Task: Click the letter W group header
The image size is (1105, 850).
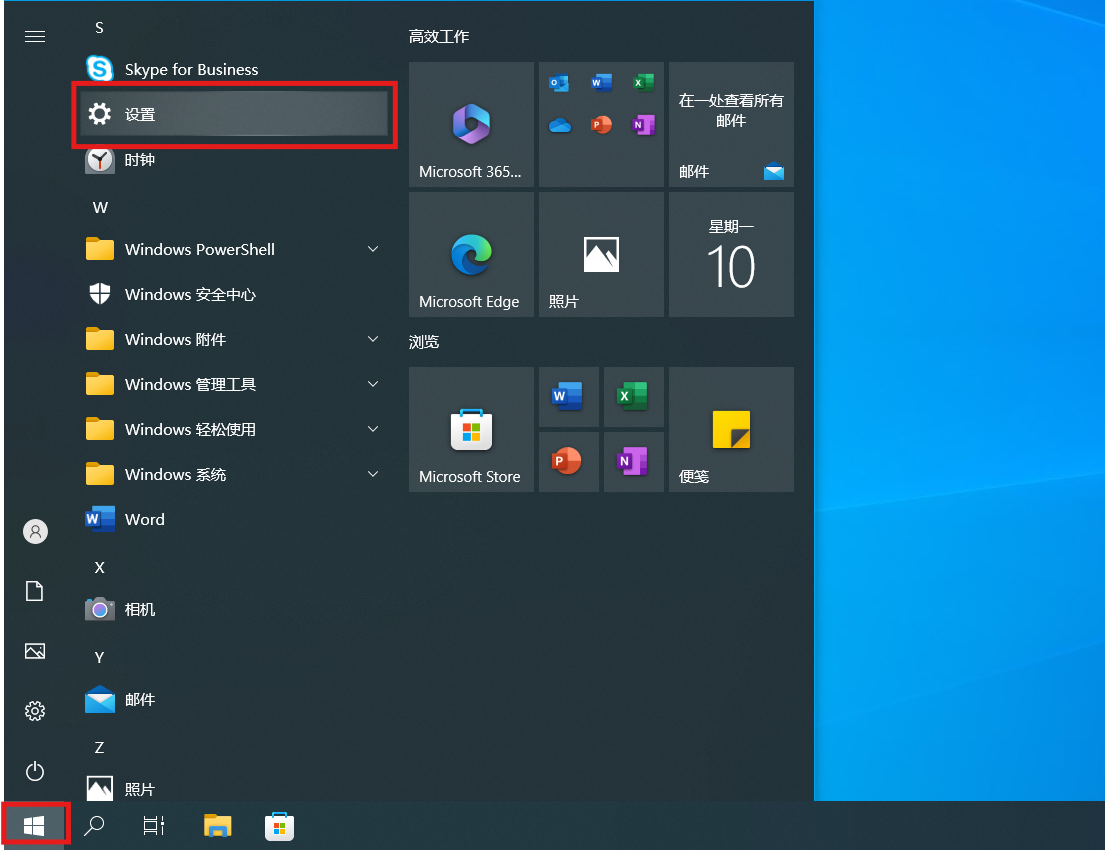Action: pyautogui.click(x=100, y=207)
